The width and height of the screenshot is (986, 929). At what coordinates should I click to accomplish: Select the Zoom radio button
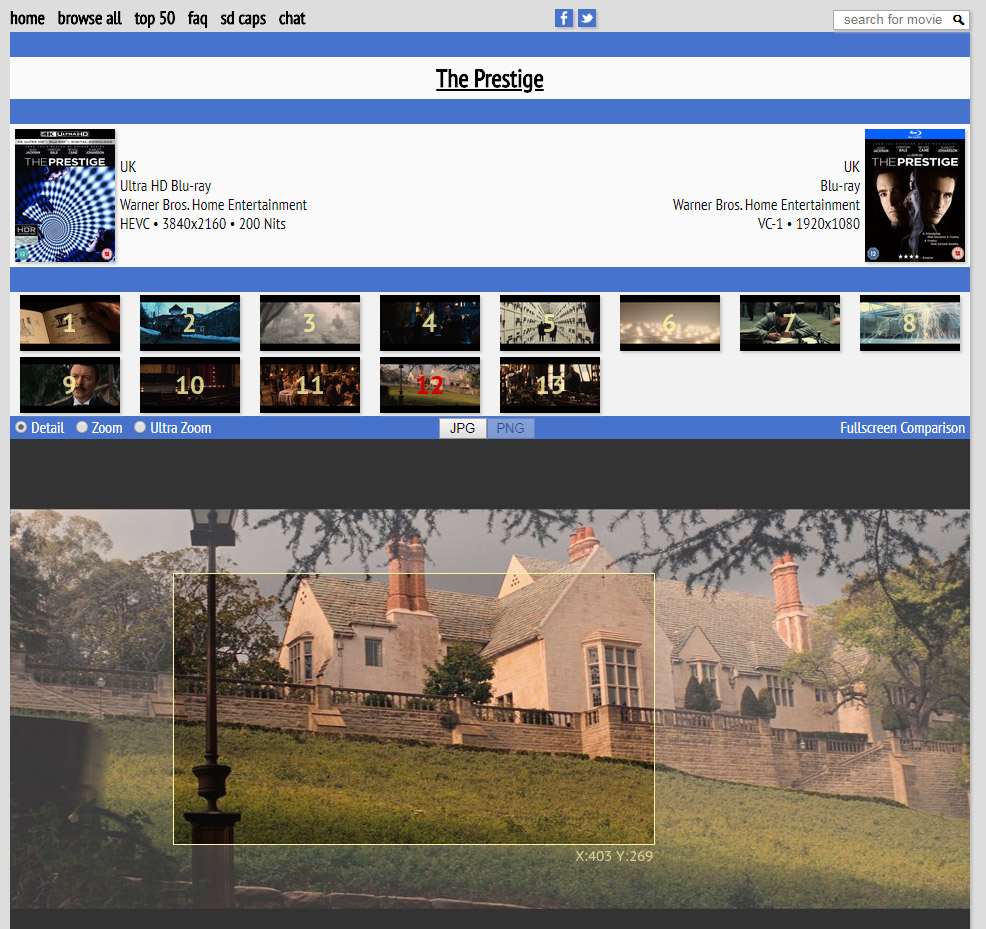pos(82,427)
